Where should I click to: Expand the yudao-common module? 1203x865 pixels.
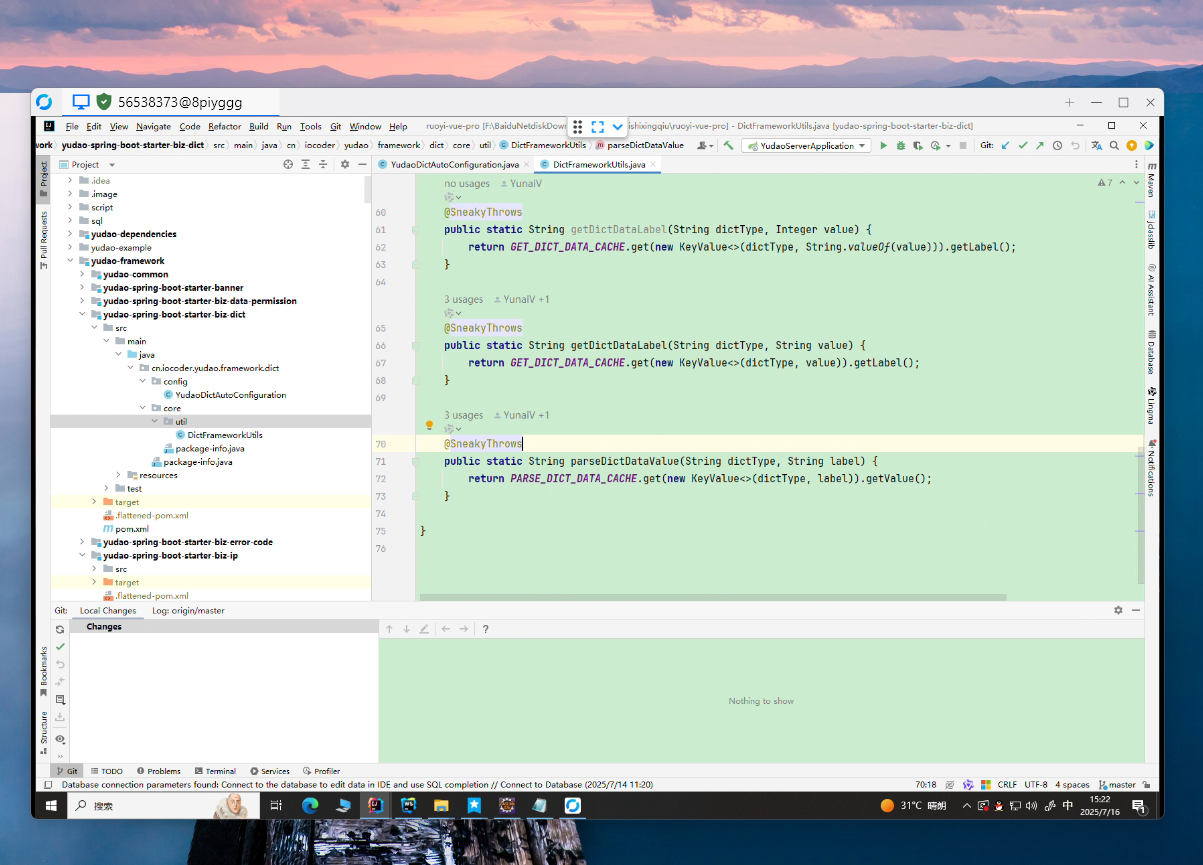click(82, 274)
